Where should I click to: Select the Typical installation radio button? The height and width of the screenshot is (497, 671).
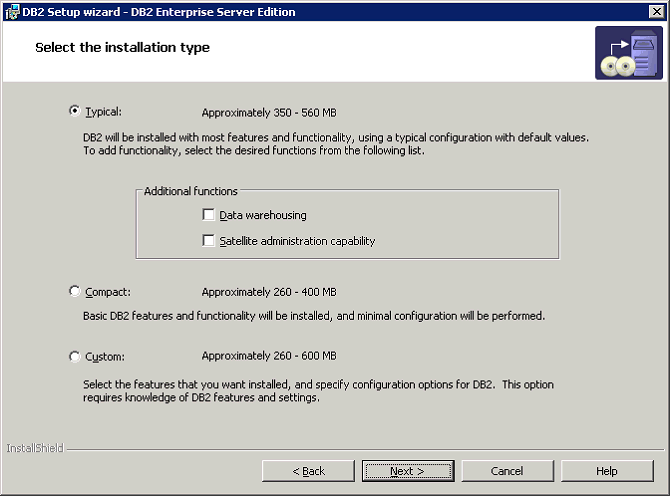pyautogui.click(x=75, y=111)
